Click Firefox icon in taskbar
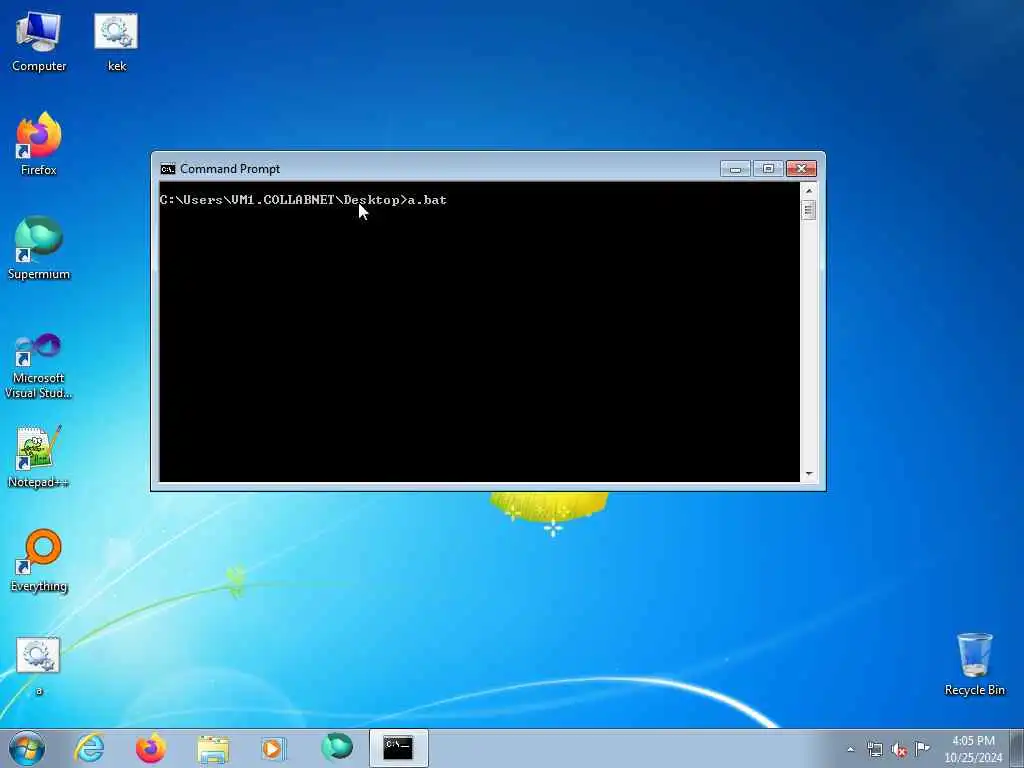Viewport: 1024px width, 768px height. [x=151, y=748]
